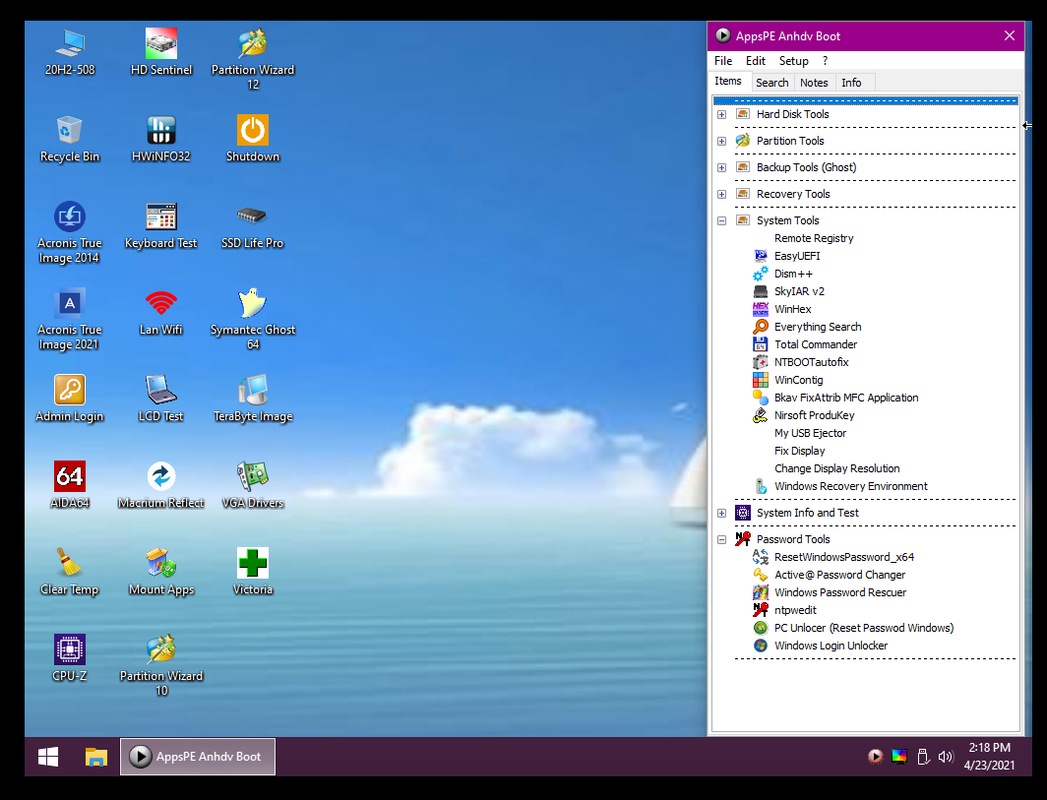
Task: Expand the Partition Tools group
Action: (x=721, y=141)
